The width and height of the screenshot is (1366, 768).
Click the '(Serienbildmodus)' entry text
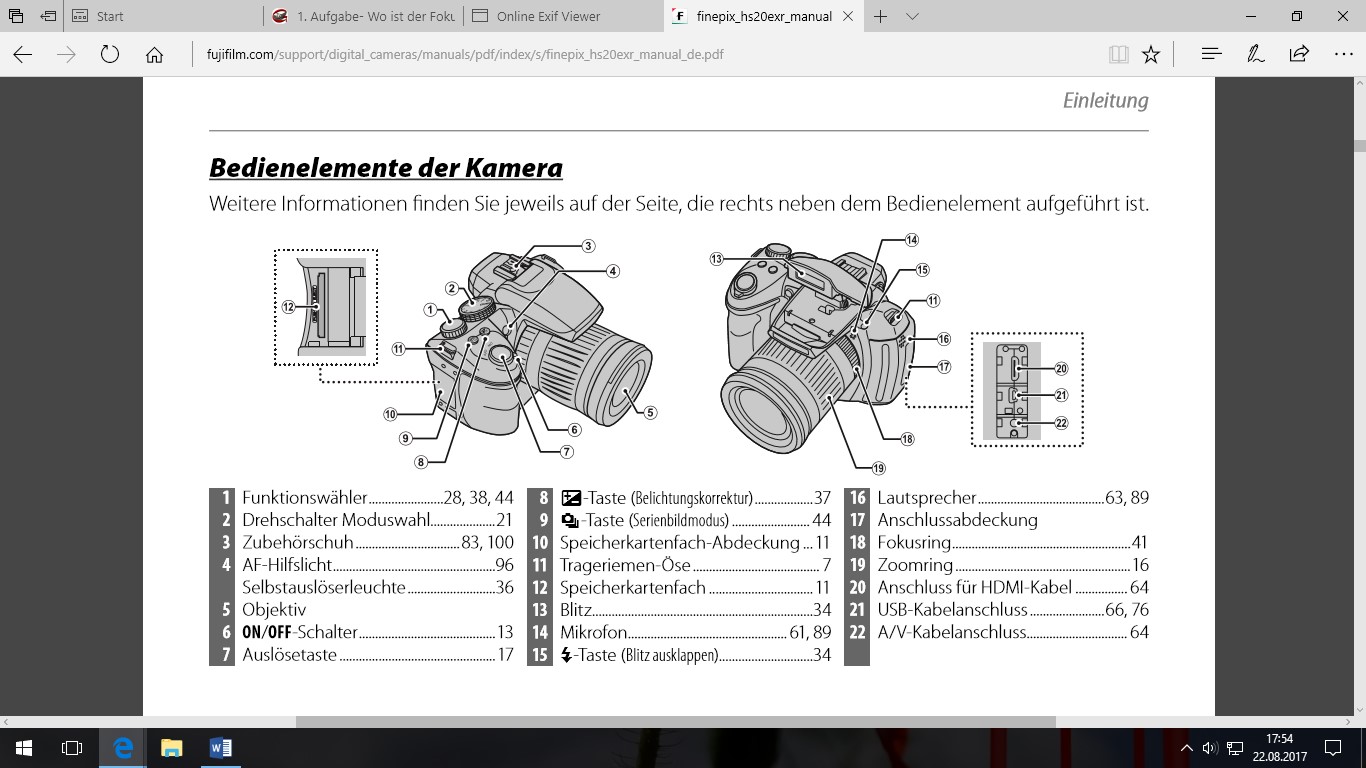680,520
